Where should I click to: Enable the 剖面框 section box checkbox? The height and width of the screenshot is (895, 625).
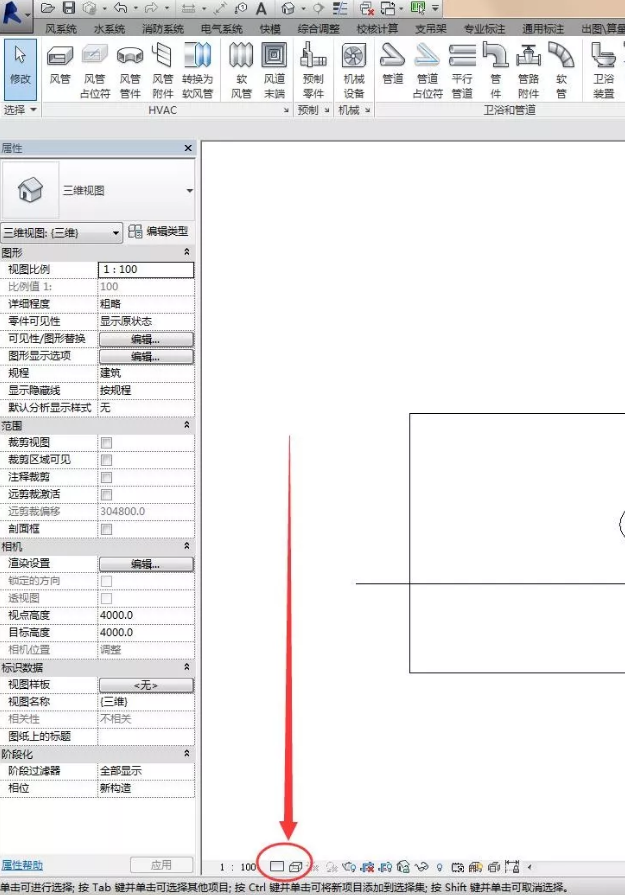click(106, 529)
